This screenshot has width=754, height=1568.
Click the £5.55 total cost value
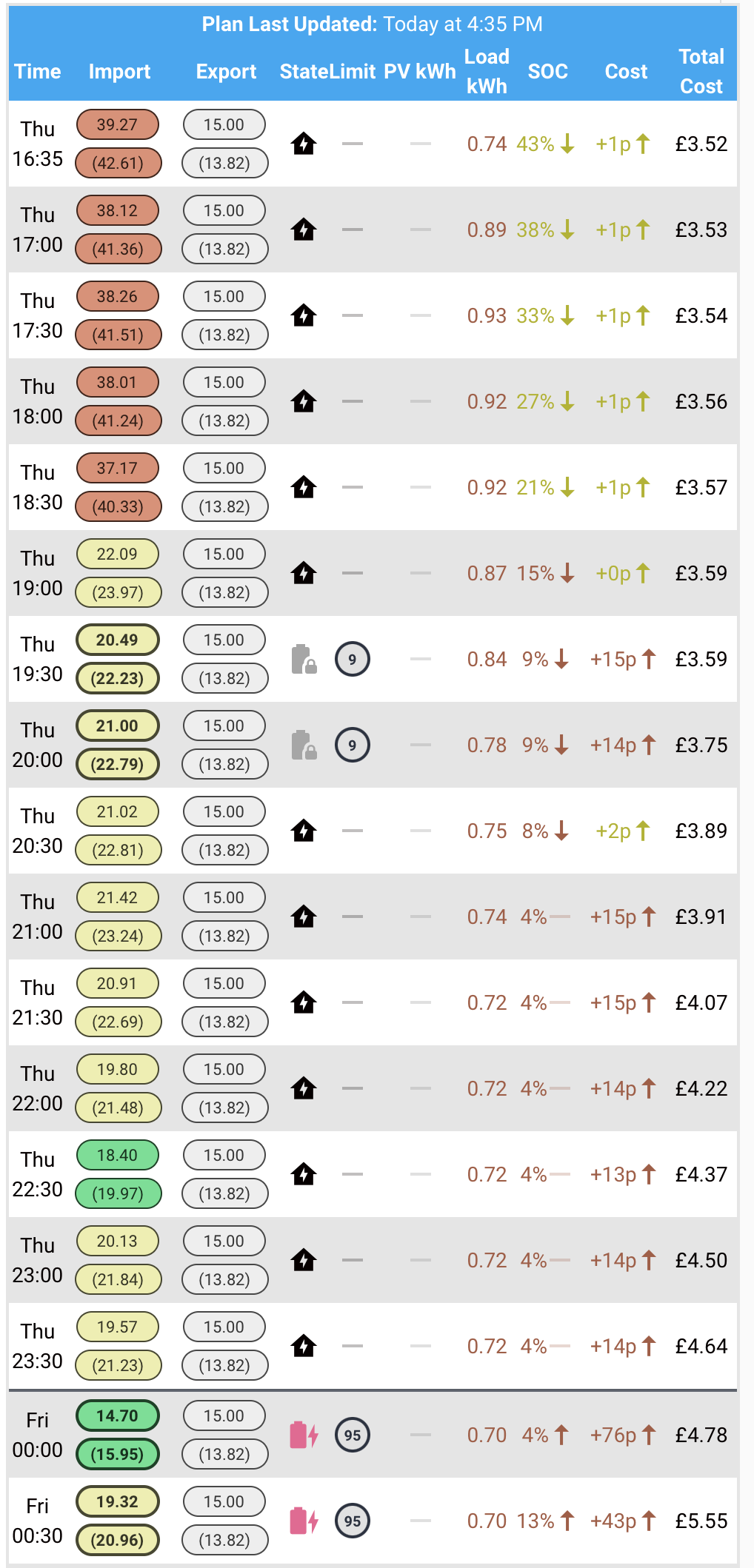click(701, 1521)
